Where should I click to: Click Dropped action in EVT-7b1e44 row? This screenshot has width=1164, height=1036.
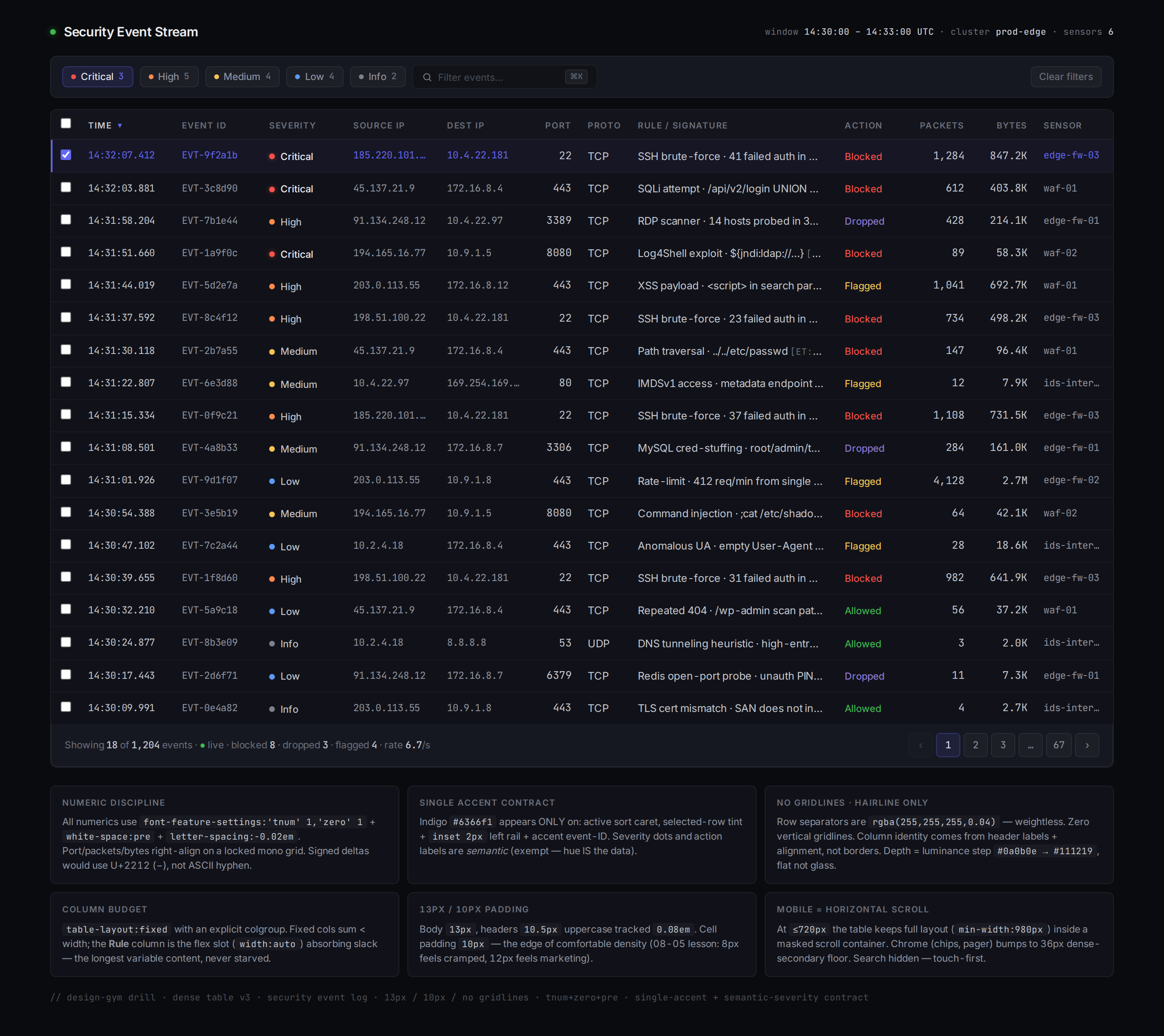[864, 221]
